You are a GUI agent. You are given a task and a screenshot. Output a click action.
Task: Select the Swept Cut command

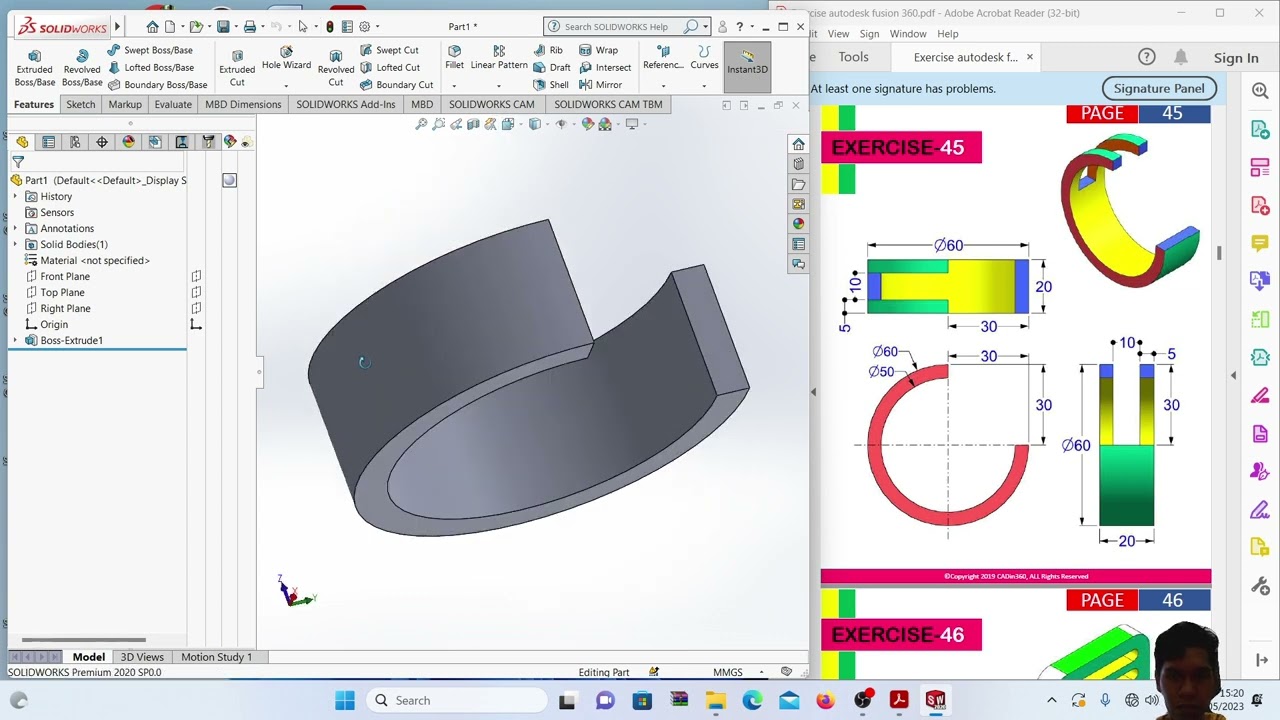(x=388, y=50)
